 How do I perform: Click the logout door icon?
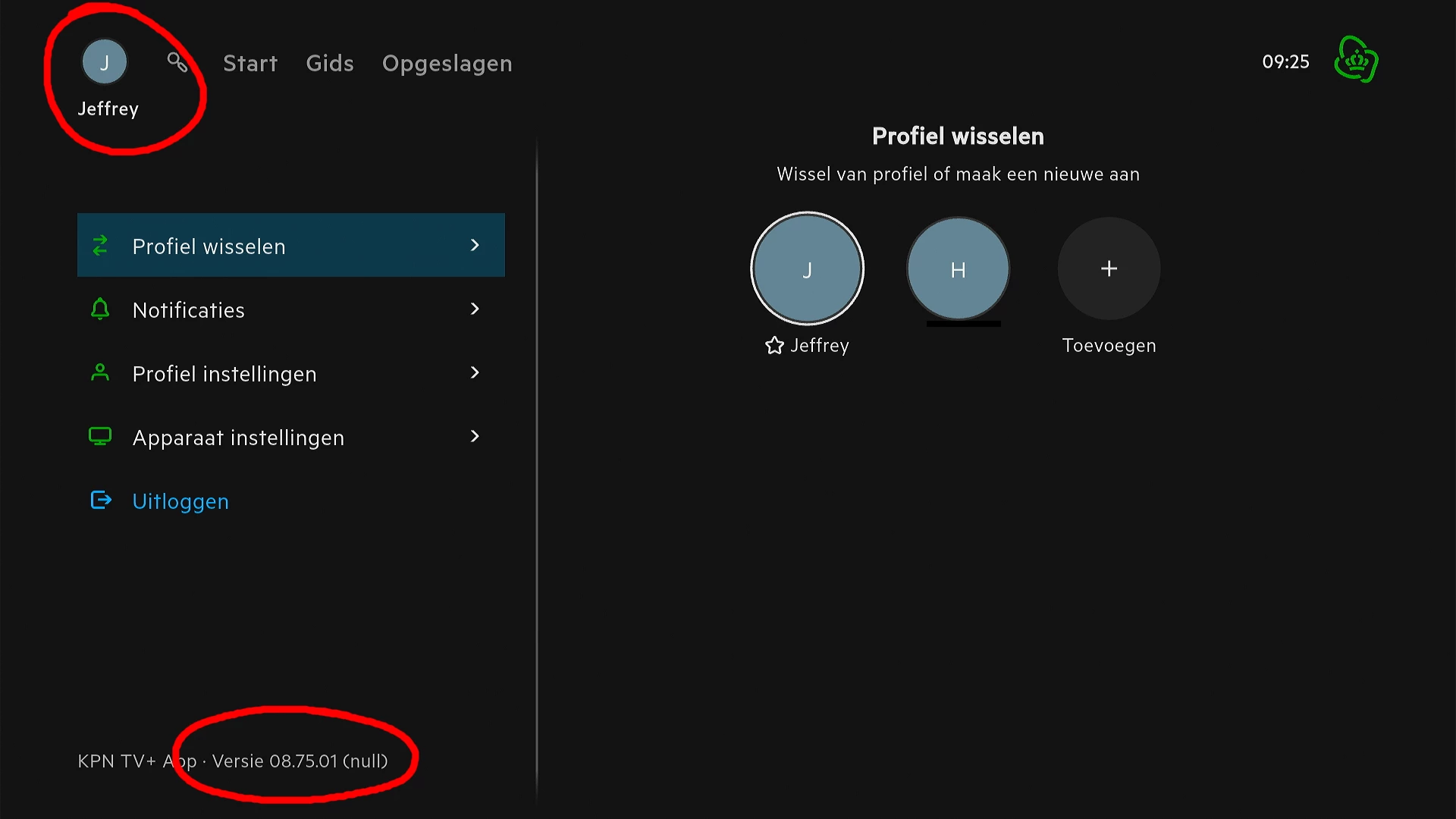(x=101, y=500)
